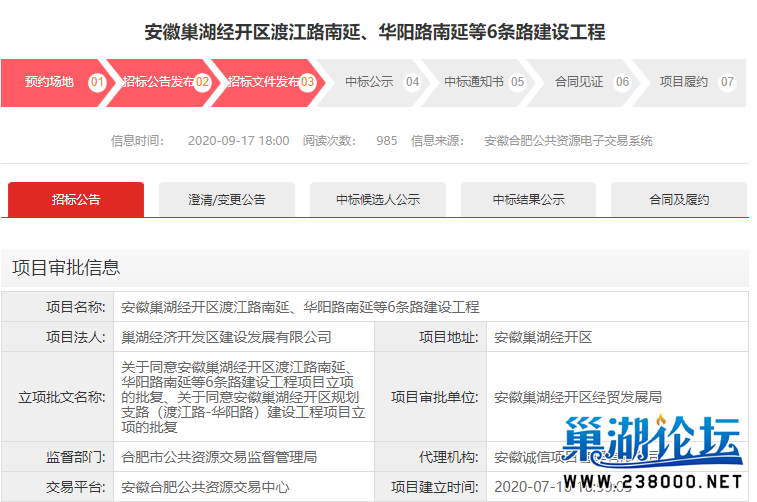The height and width of the screenshot is (502, 757).
Task: Open the 中标结果公示 tab
Action: (x=528, y=199)
